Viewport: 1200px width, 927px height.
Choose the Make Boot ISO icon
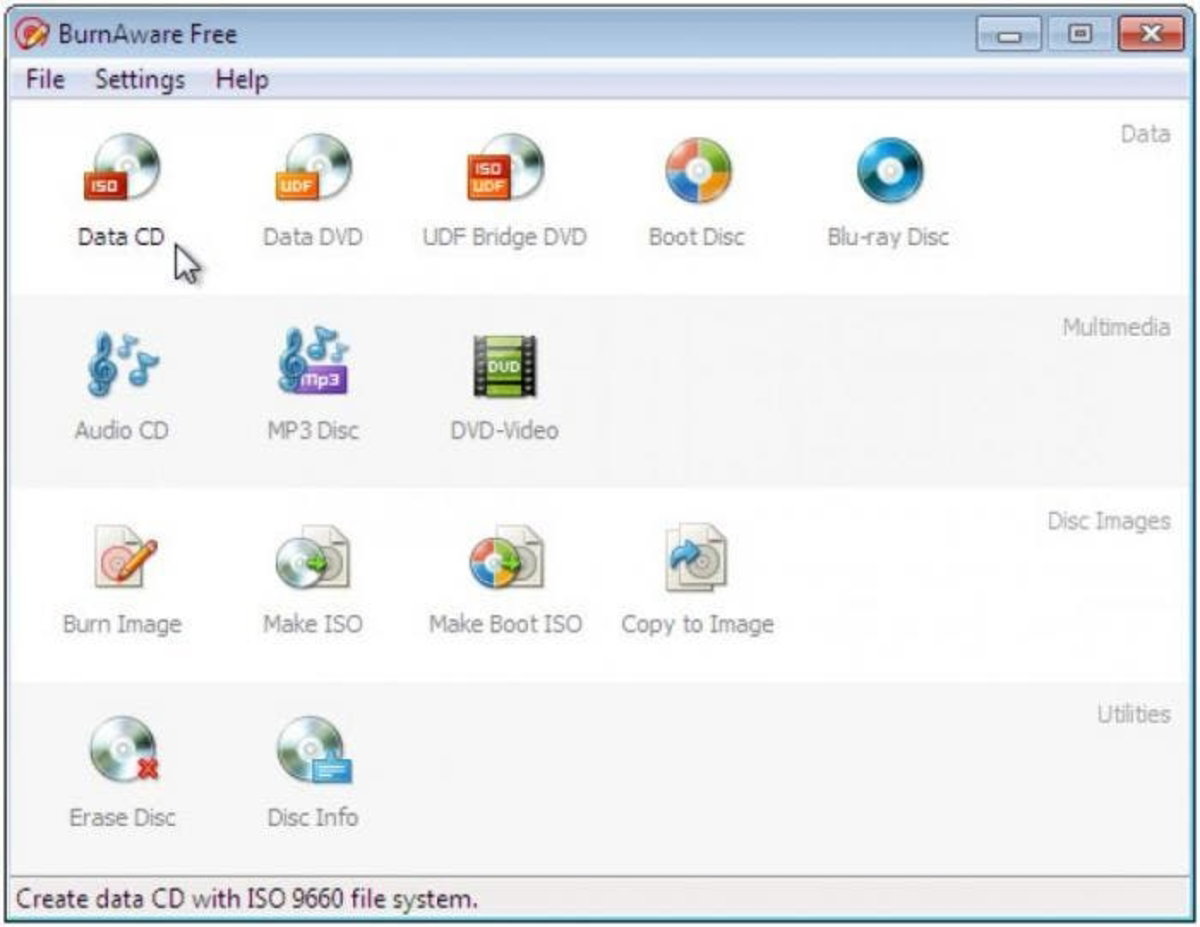coord(505,557)
